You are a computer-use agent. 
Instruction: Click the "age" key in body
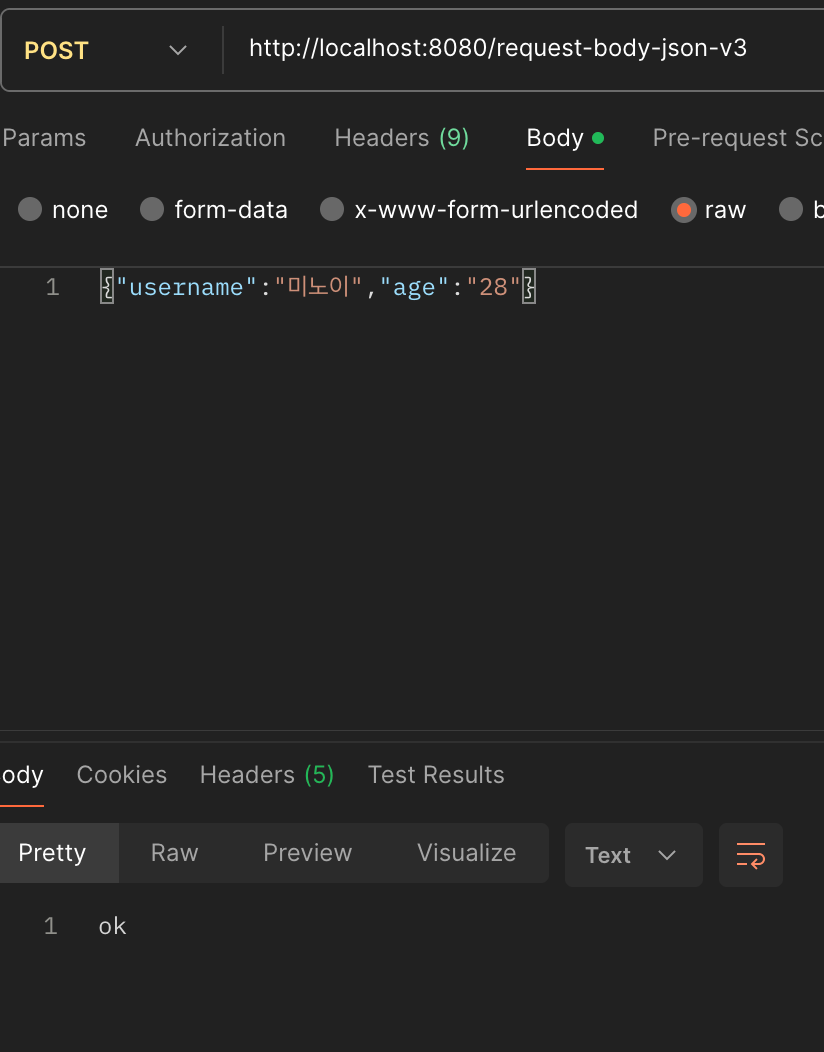pyautogui.click(x=414, y=287)
